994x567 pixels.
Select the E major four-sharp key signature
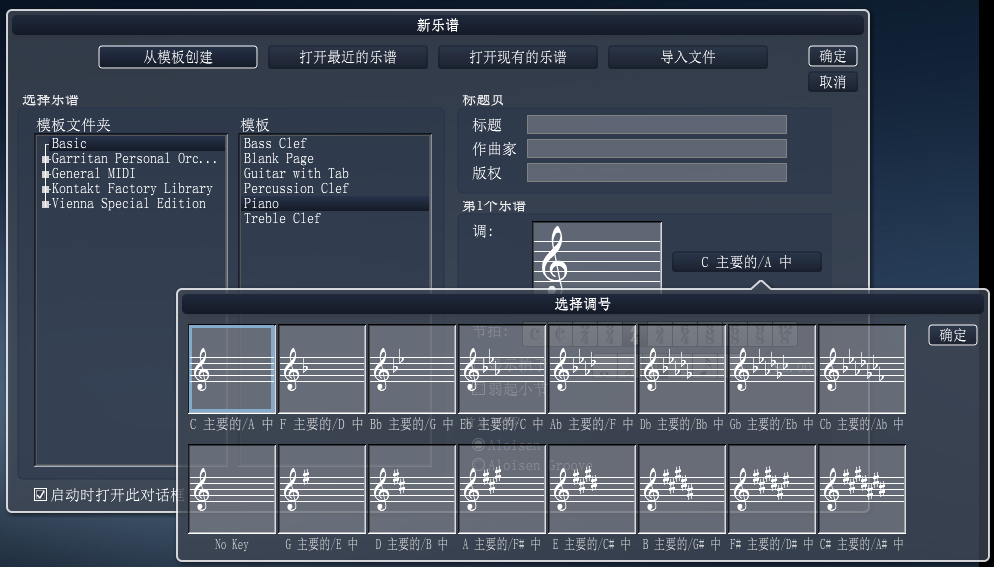pos(592,489)
